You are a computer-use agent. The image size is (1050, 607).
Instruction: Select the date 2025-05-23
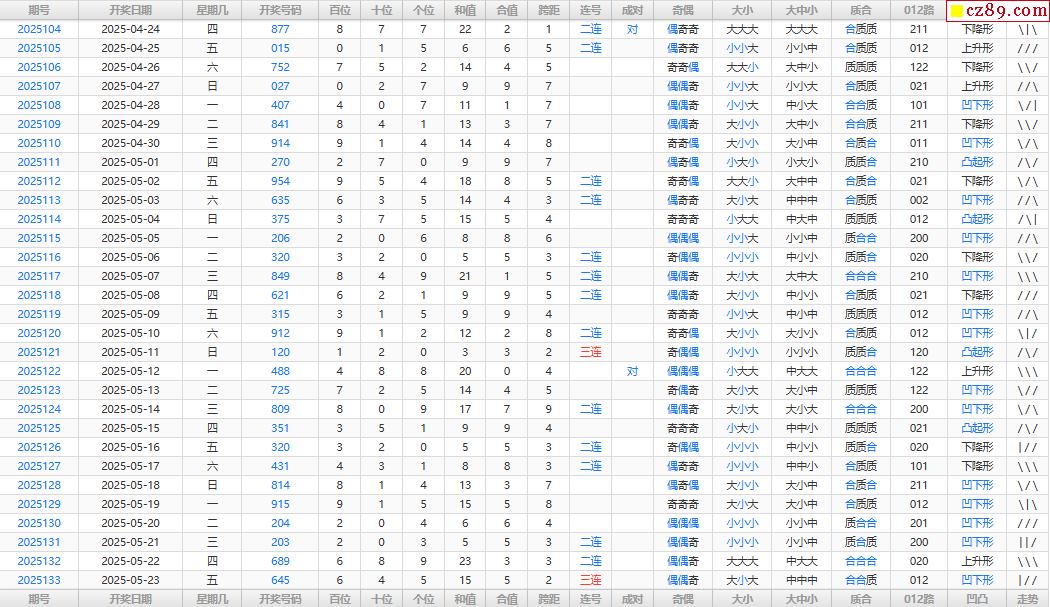131,580
